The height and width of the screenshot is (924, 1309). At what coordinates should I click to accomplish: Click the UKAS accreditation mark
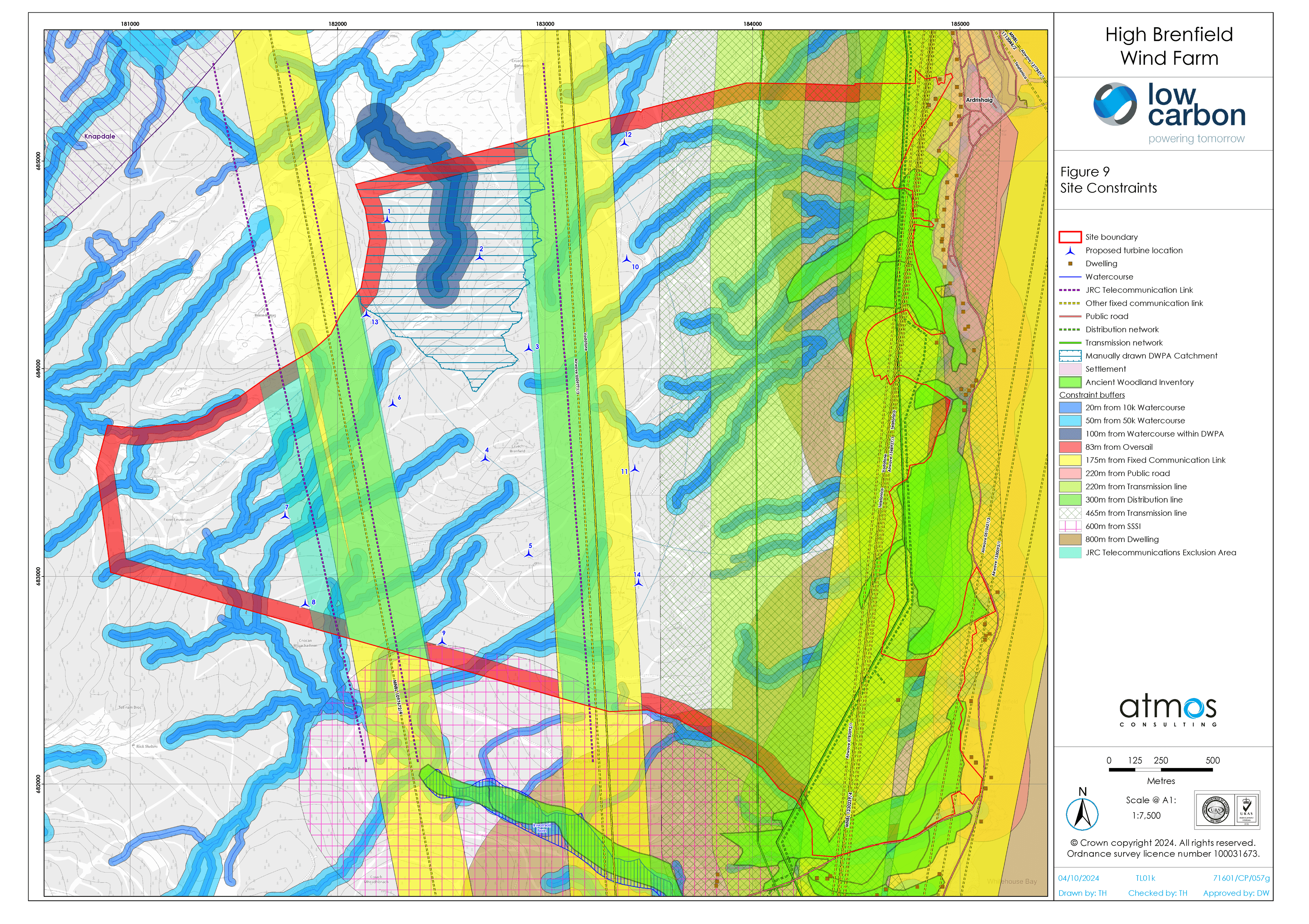point(1246,810)
